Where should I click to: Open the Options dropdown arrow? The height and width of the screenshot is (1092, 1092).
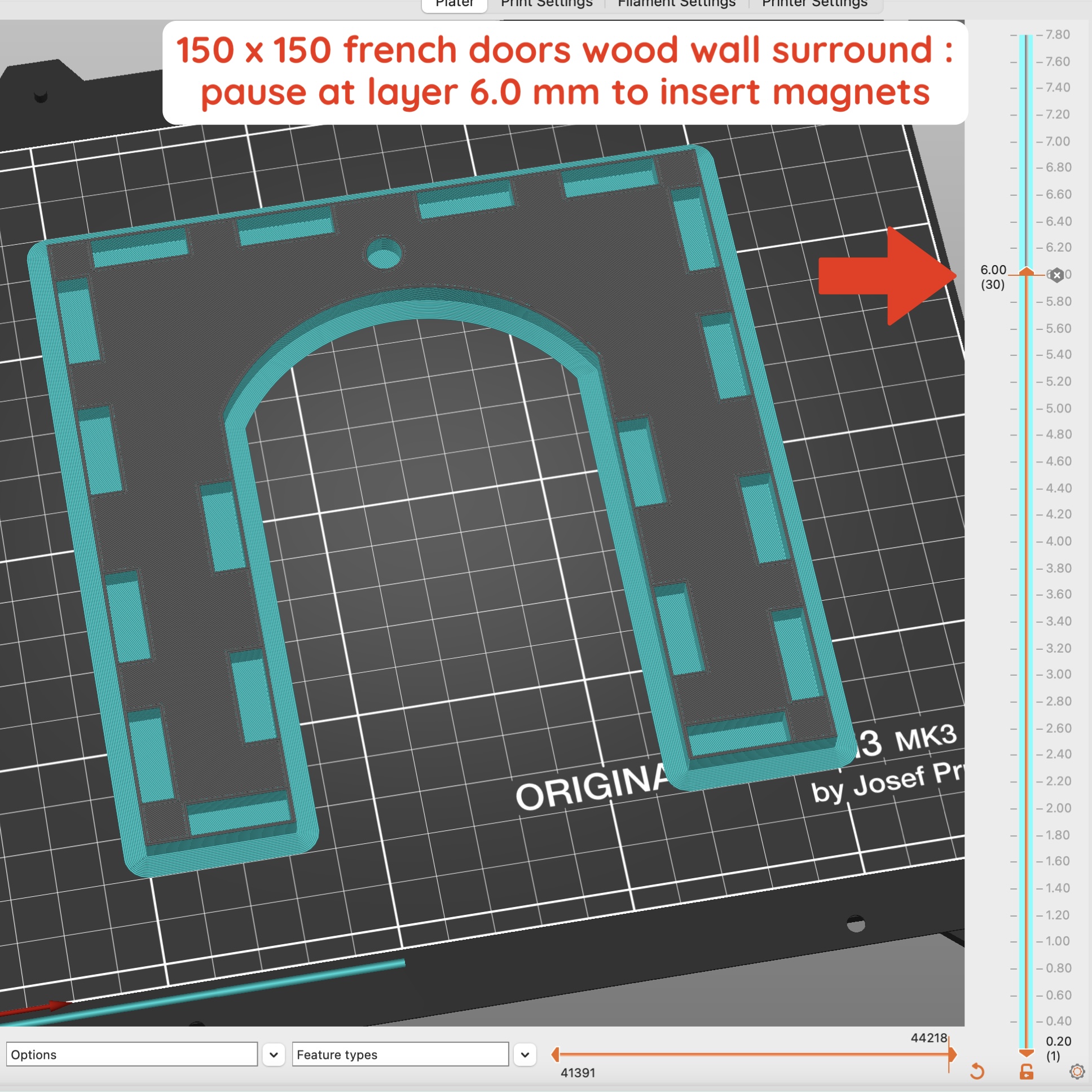[x=274, y=1055]
